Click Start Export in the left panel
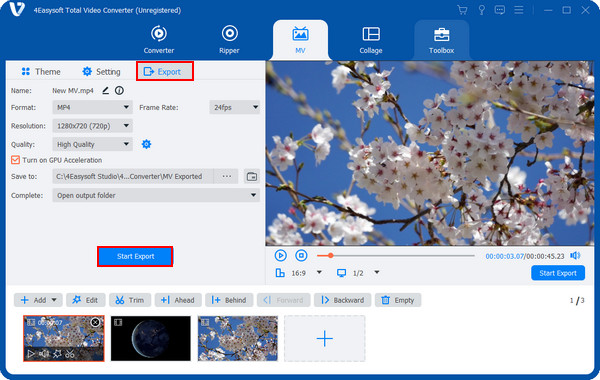The width and height of the screenshot is (600, 380). click(x=135, y=256)
